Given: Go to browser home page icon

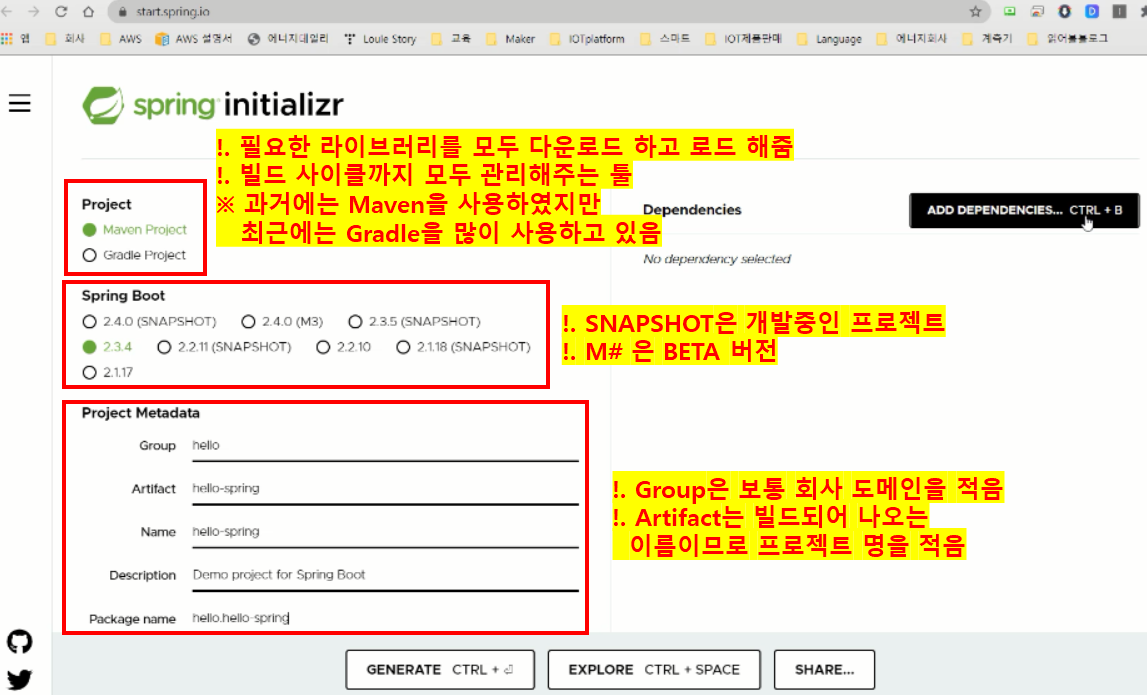Looking at the screenshot, I should 88,12.
